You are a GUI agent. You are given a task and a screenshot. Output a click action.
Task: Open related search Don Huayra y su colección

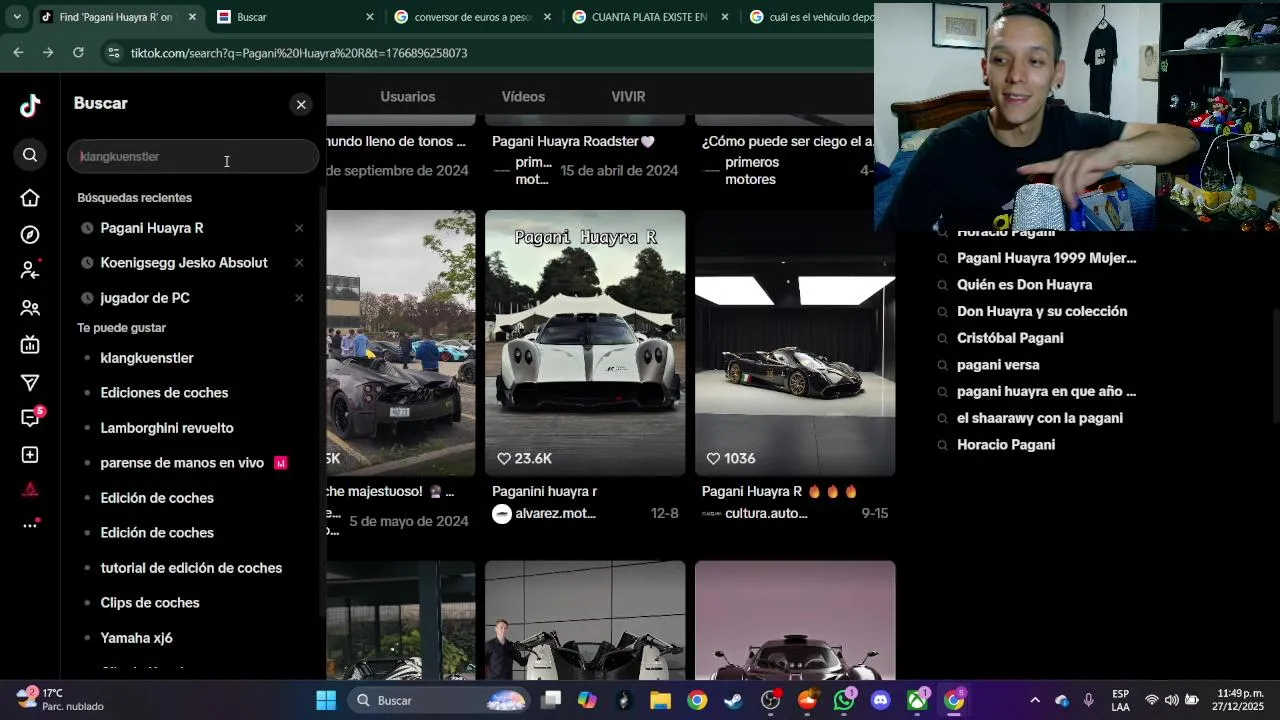click(x=1042, y=311)
